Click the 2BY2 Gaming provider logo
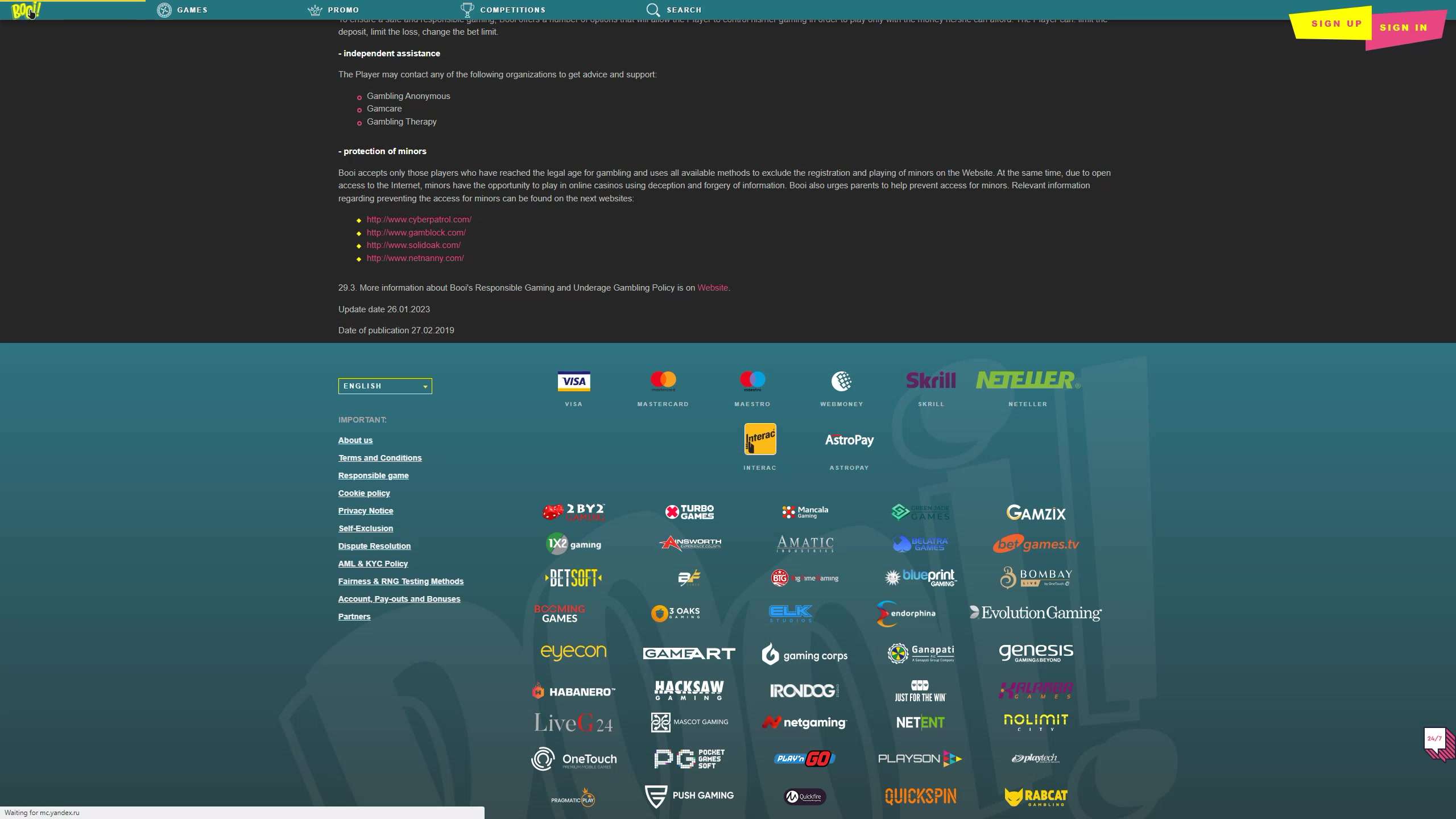 coord(574,512)
